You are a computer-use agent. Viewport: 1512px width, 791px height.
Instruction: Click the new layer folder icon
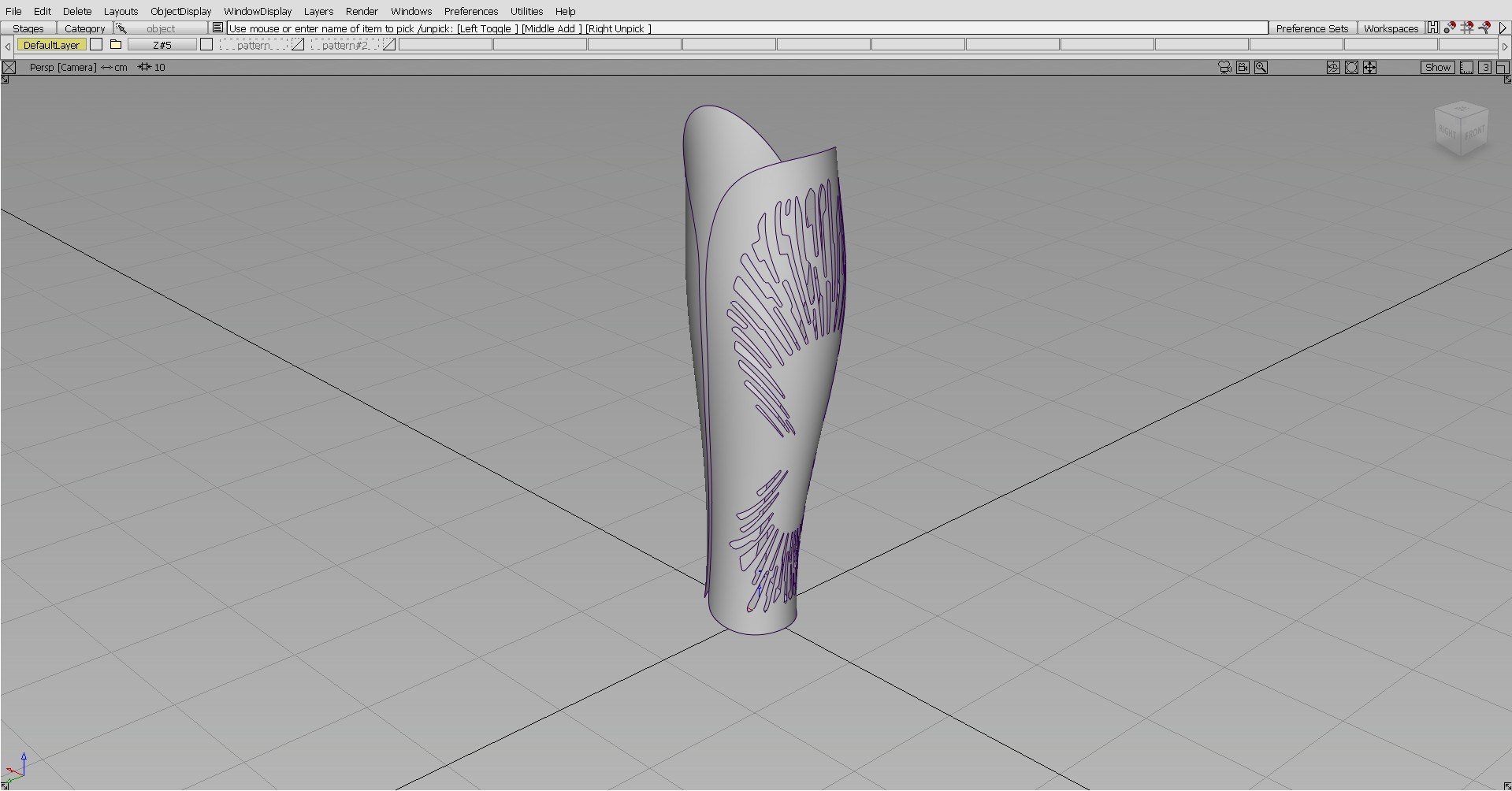[116, 45]
